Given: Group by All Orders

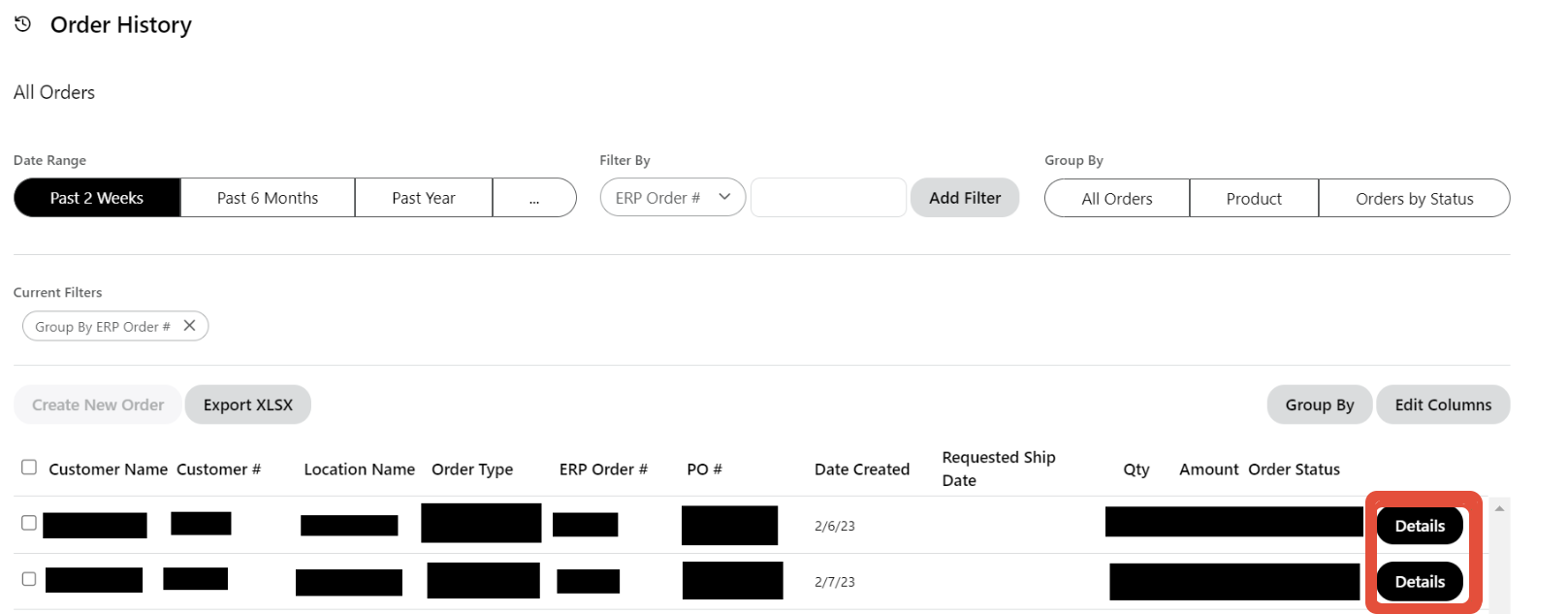Looking at the screenshot, I should 1117,199.
